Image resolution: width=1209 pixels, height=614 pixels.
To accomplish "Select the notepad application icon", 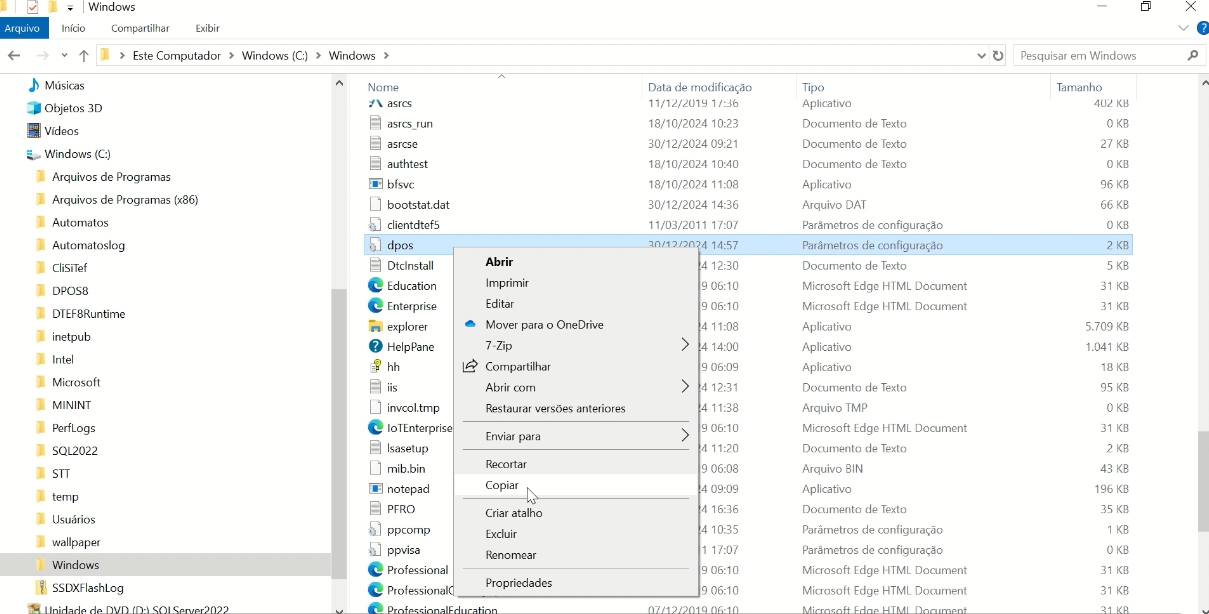I will click(x=376, y=489).
